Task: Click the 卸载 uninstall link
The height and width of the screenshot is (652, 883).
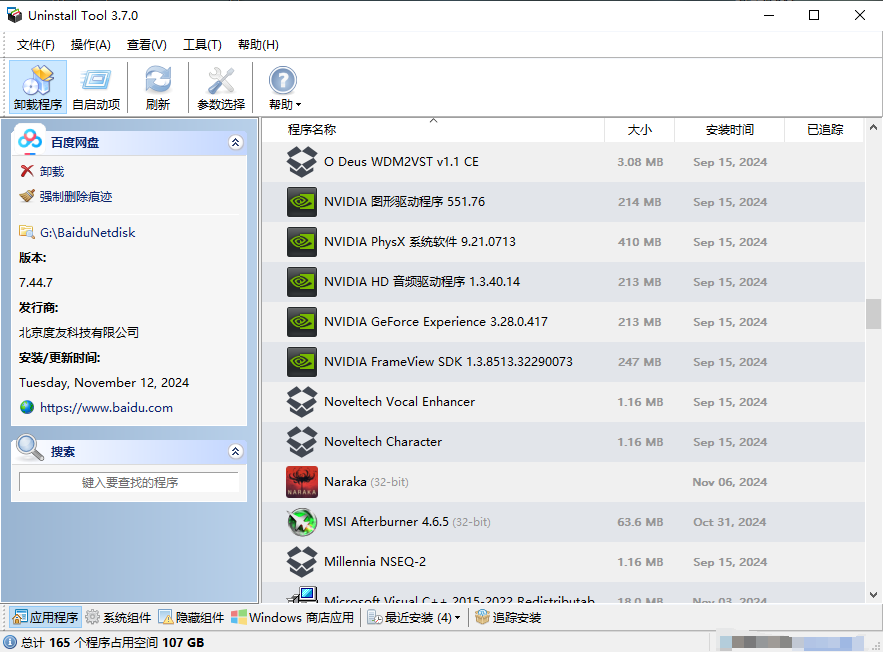Action: (x=52, y=171)
